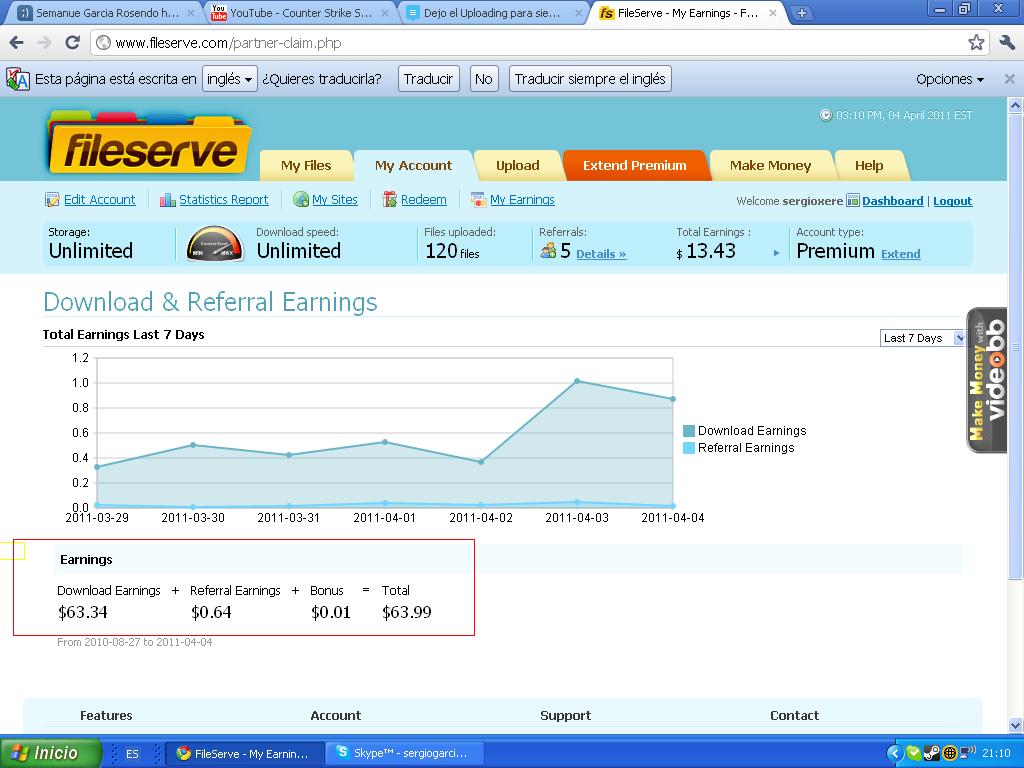Open the Skype taskbar window button

point(405,753)
